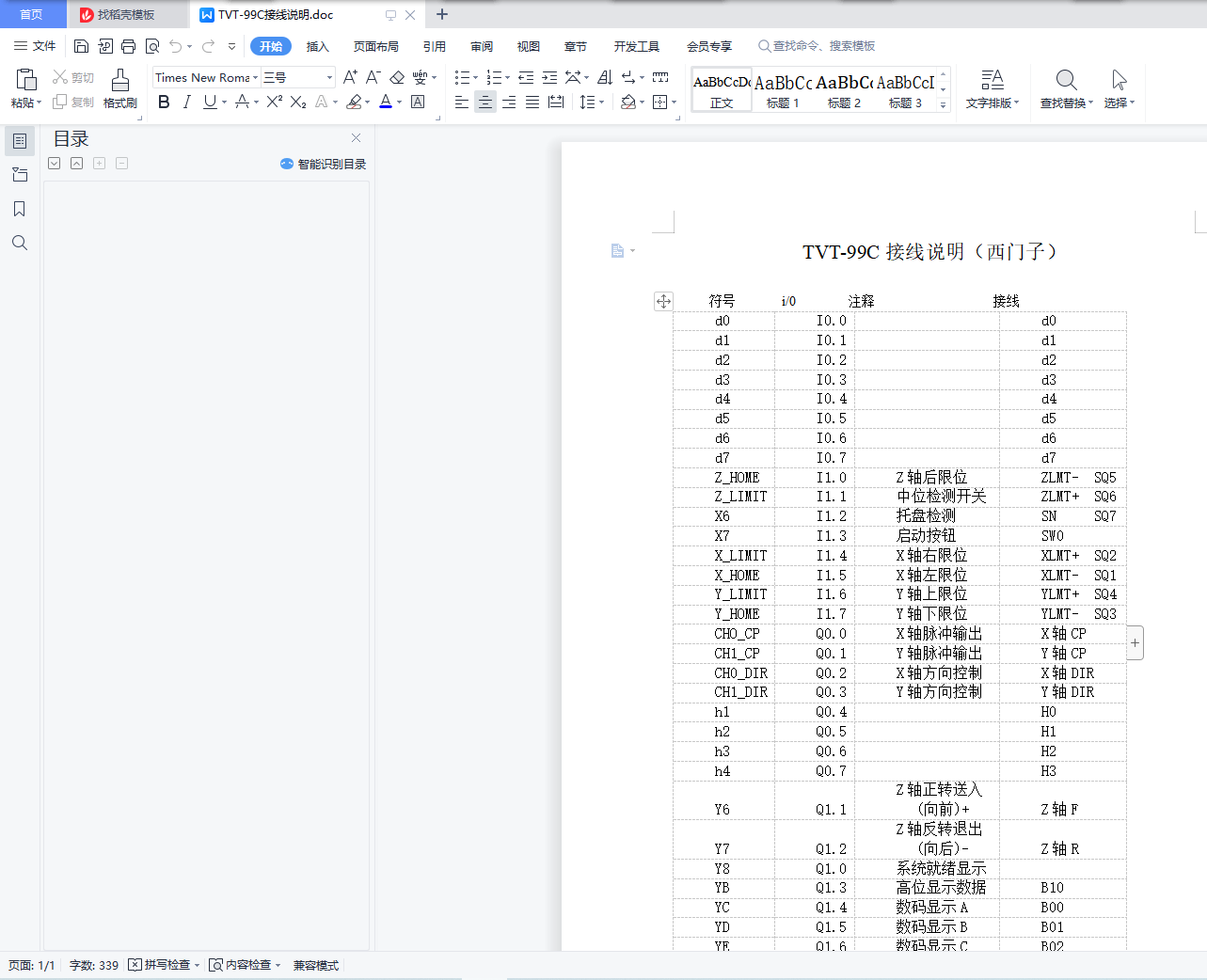This screenshot has height=980, width=1207.
Task: Click the Save icon in quick access toolbar
Action: pos(81,46)
